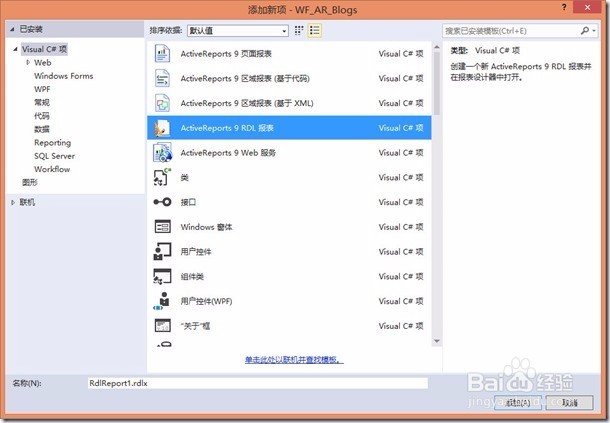Select 常规 category in the tree
610x423 pixels.
(42, 102)
